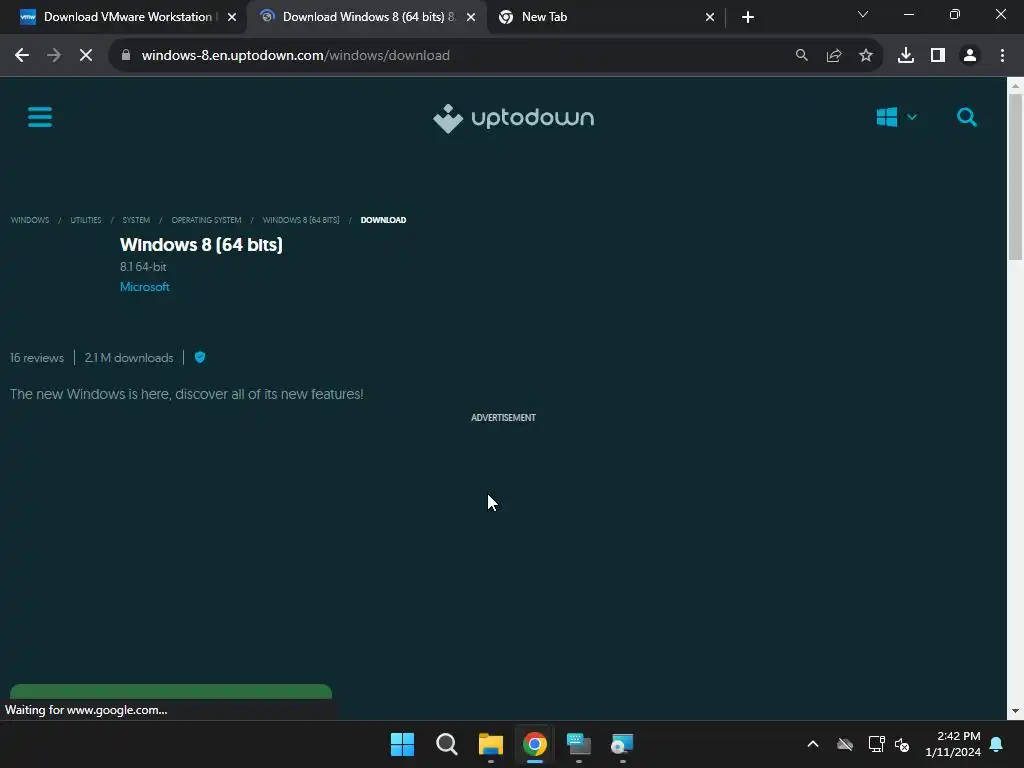This screenshot has height=768, width=1024.
Task: Open the WINDOWS breadcrumb link
Action: coord(30,220)
